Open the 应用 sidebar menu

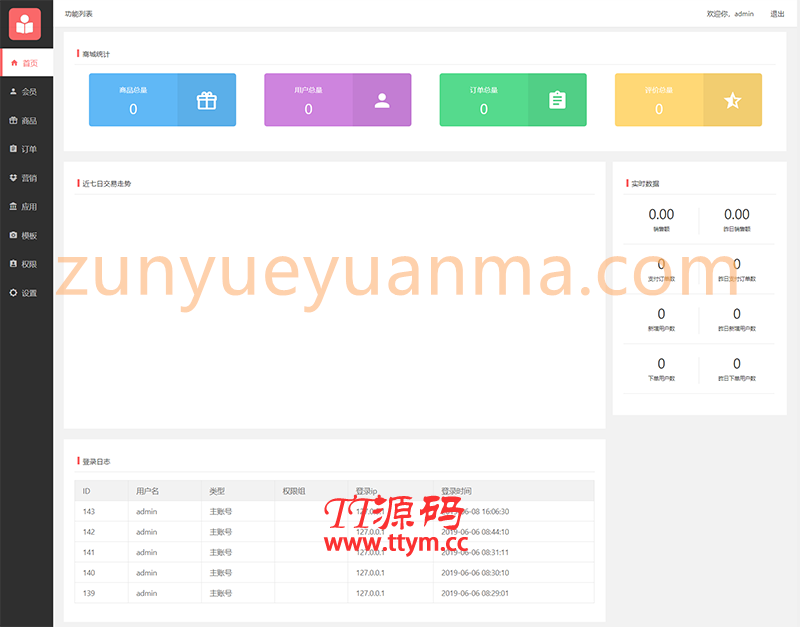click(x=27, y=207)
